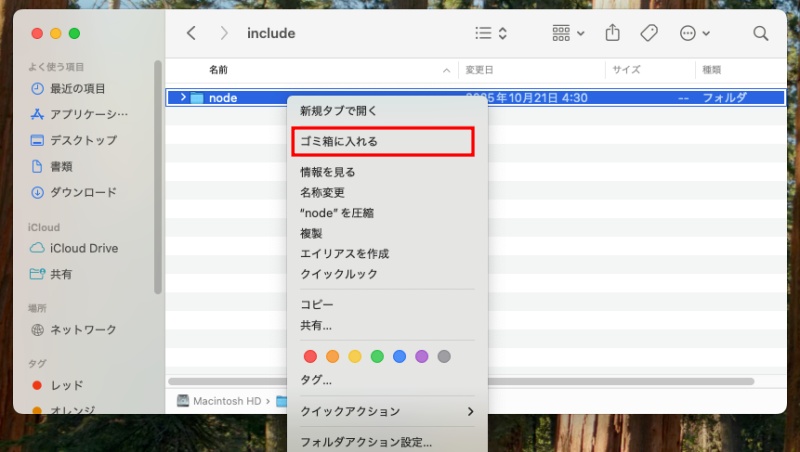Open the list view options dropdown

tap(491, 33)
